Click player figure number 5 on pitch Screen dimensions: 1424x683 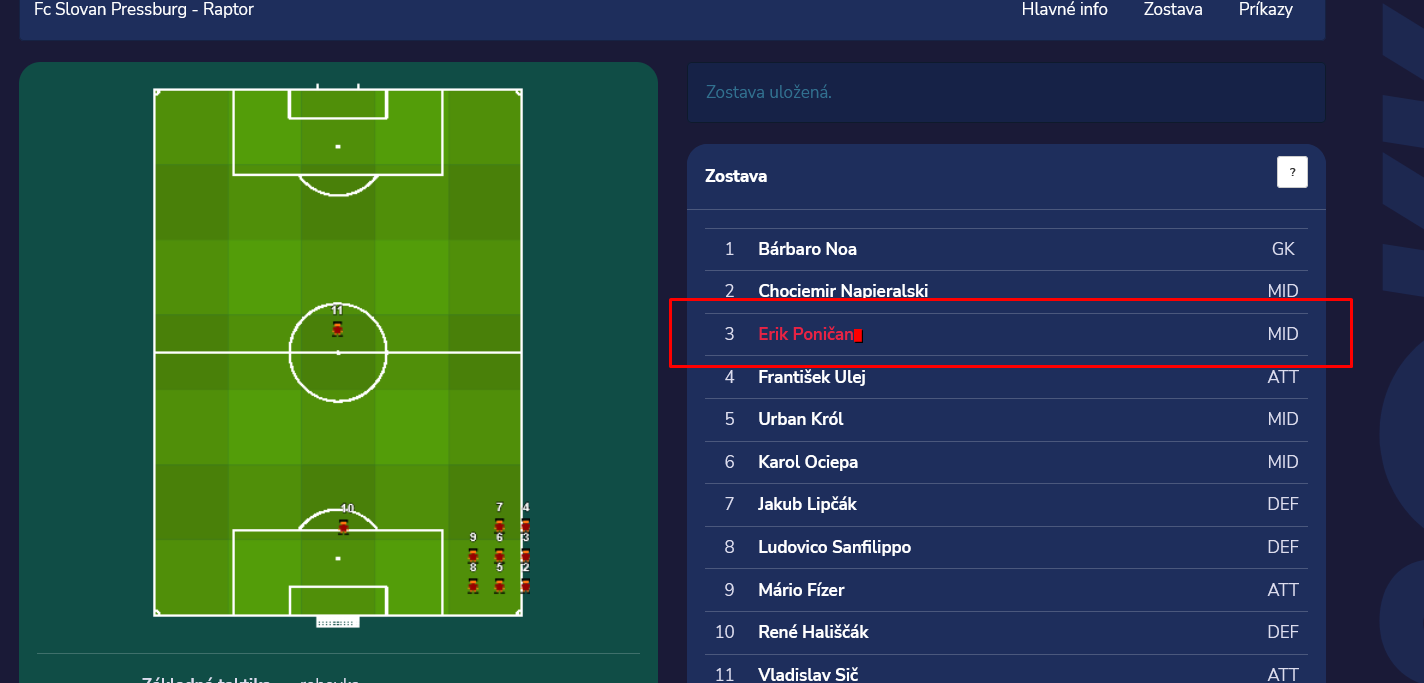click(x=499, y=584)
